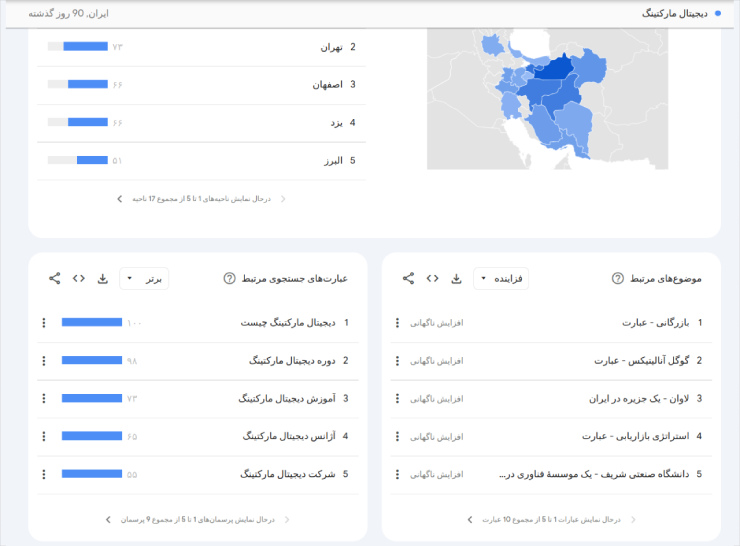Open help icon beside موضوع‌های مرتبط title
740x546 pixels.
coord(617,279)
